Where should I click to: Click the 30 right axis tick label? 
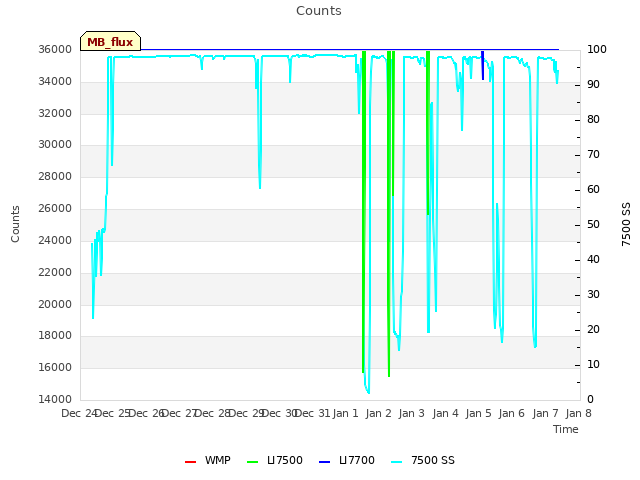click(x=593, y=294)
